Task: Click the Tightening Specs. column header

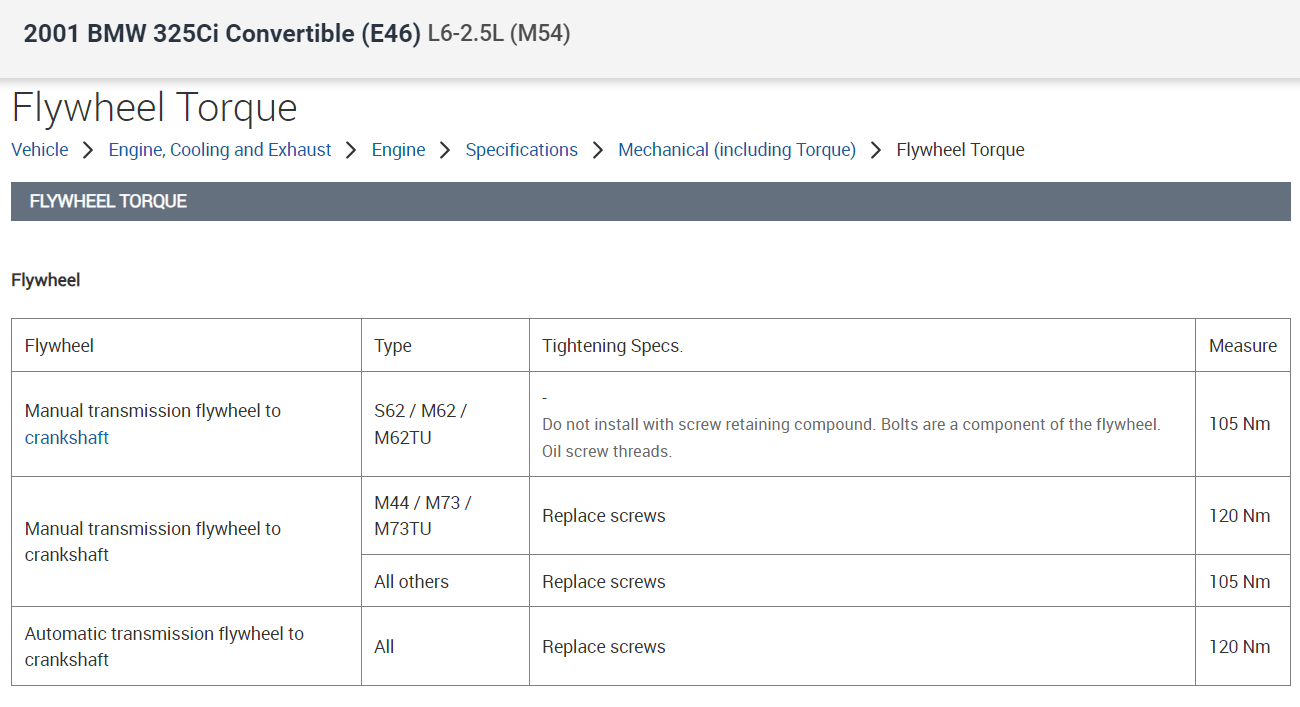Action: 612,346
